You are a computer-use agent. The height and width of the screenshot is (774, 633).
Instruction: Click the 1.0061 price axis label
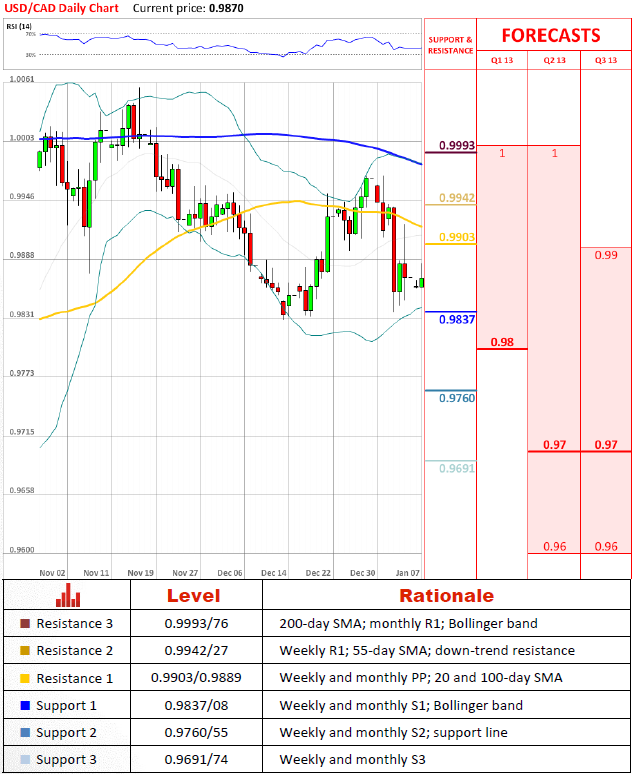22,79
